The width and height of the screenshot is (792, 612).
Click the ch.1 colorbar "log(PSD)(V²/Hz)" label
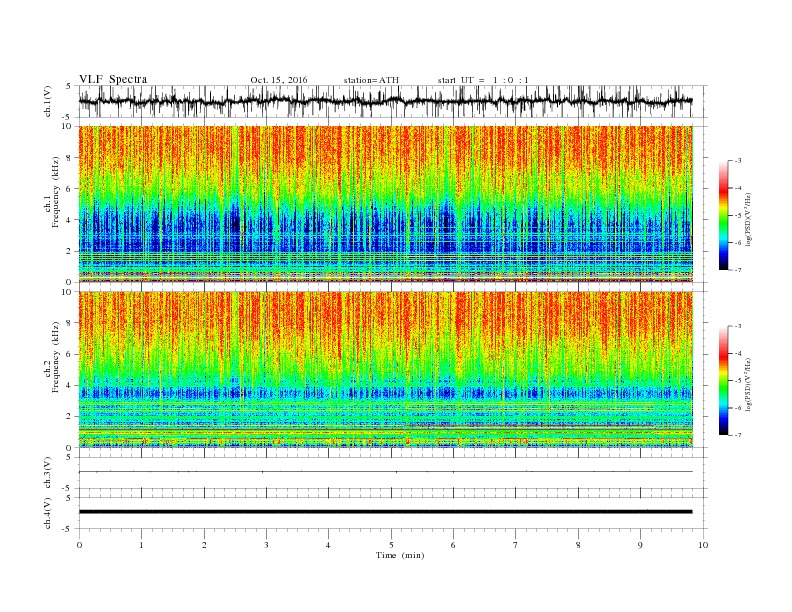(x=748, y=218)
